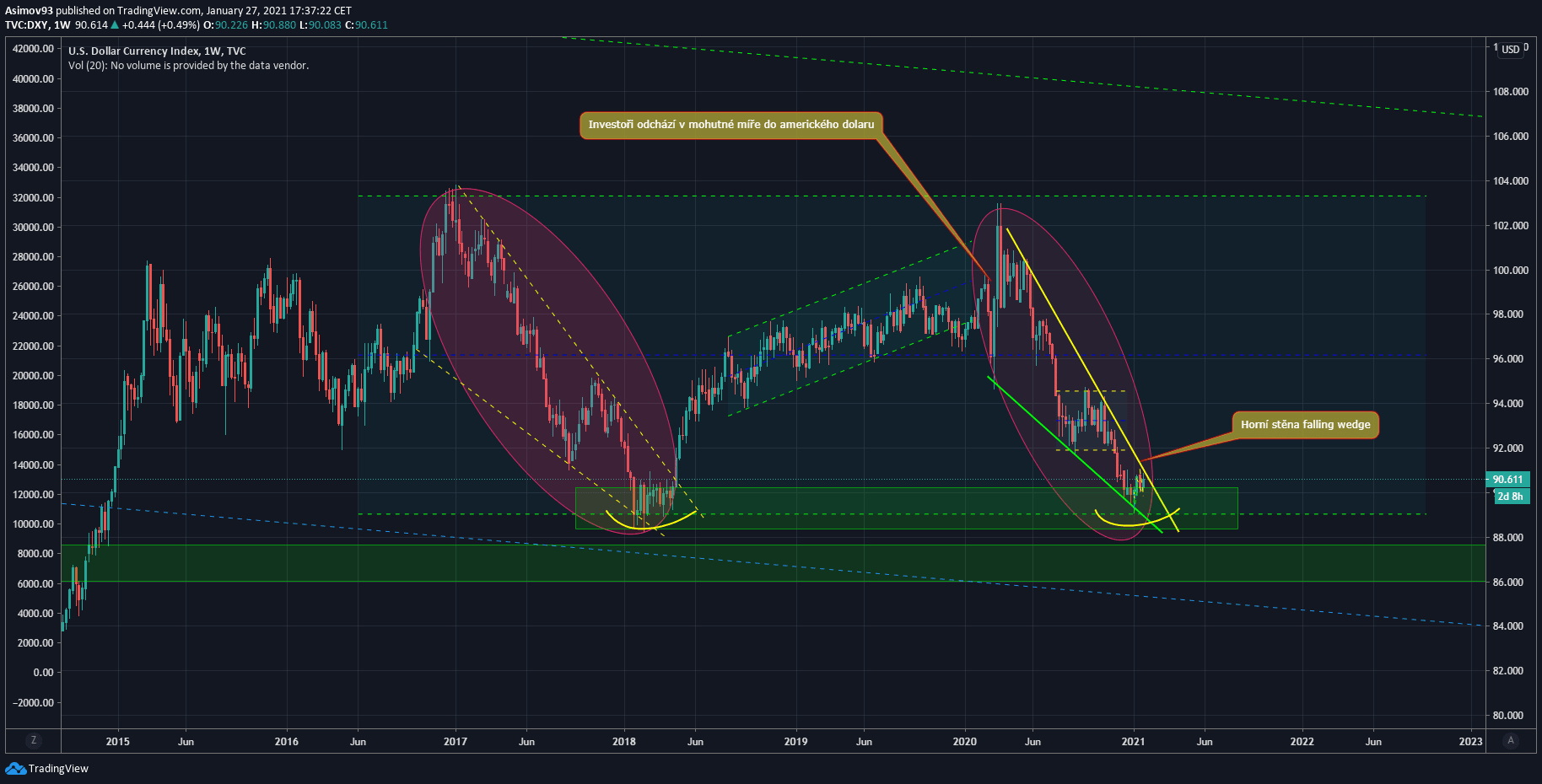The image size is (1542, 784).
Task: Click the '2d 8h' bar countdown label
Action: [x=1510, y=497]
